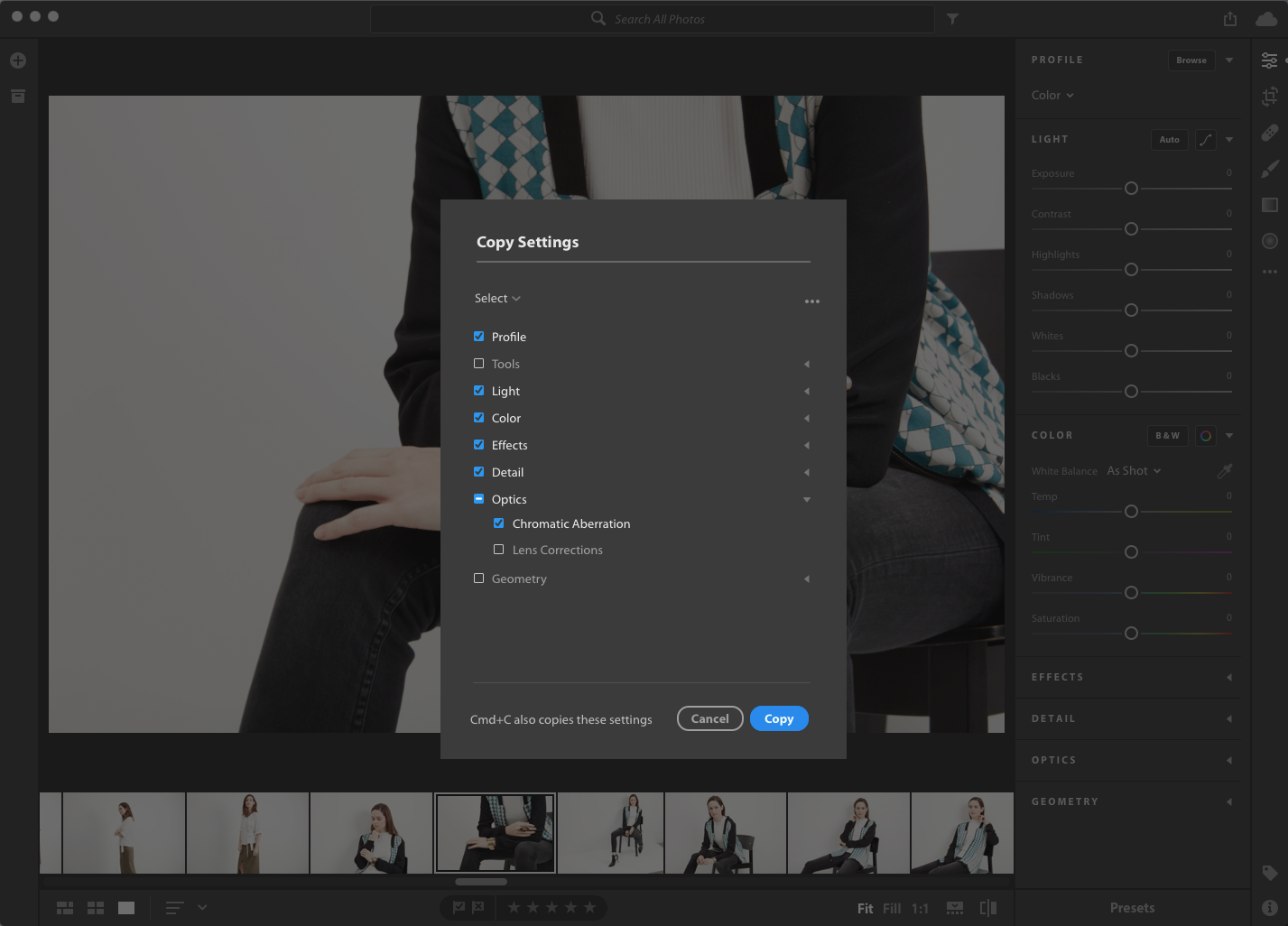Open the Radial Gradient tool

1270,241
